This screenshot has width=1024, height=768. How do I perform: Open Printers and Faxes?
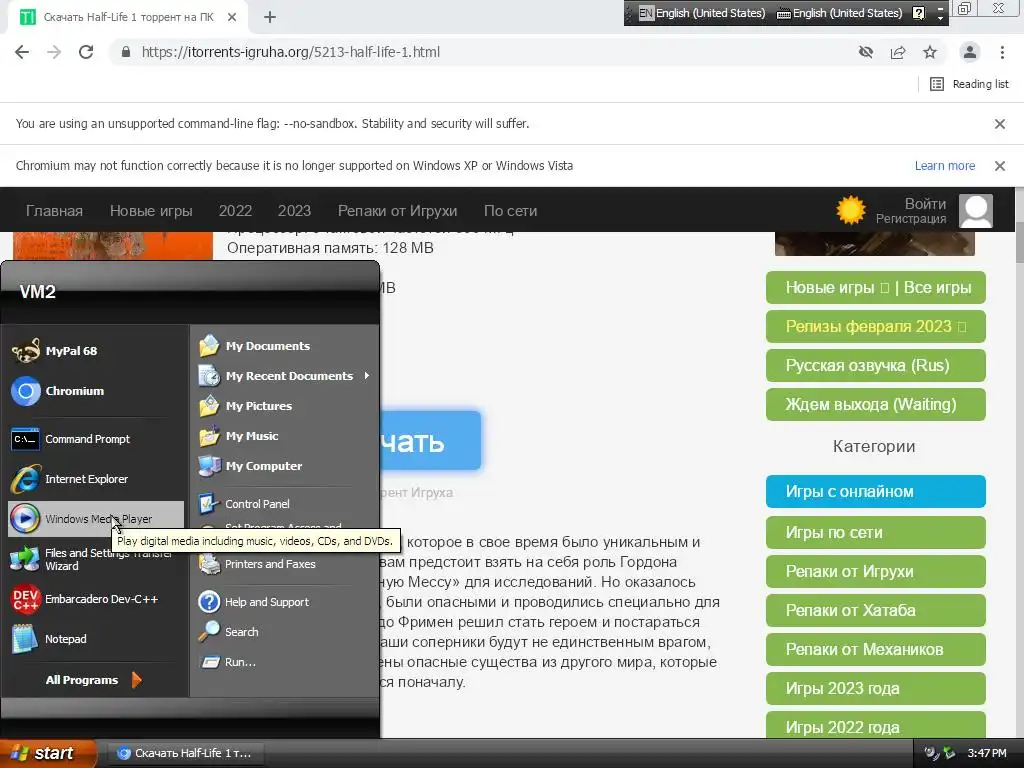pos(284,564)
